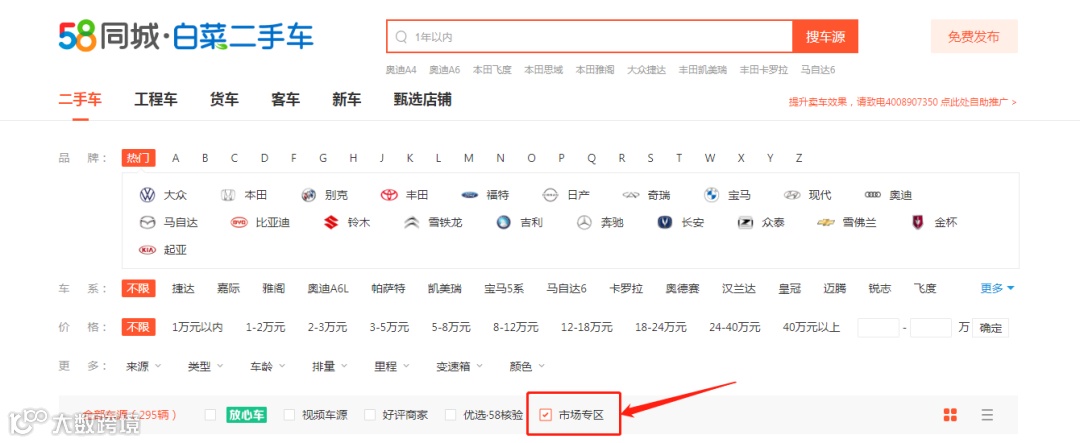Select the 二手车 navigation tab
This screenshot has height=443, width=1080.
80,100
